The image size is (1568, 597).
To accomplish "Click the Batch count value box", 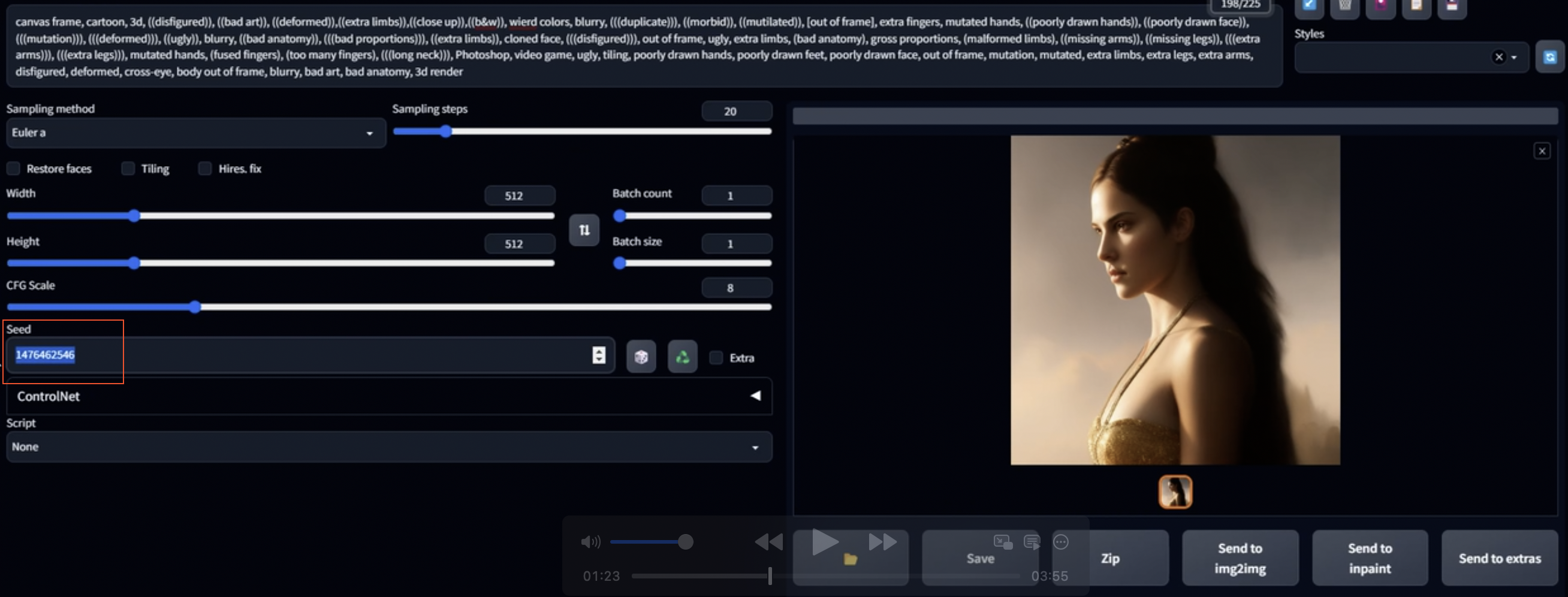I will click(x=737, y=196).
